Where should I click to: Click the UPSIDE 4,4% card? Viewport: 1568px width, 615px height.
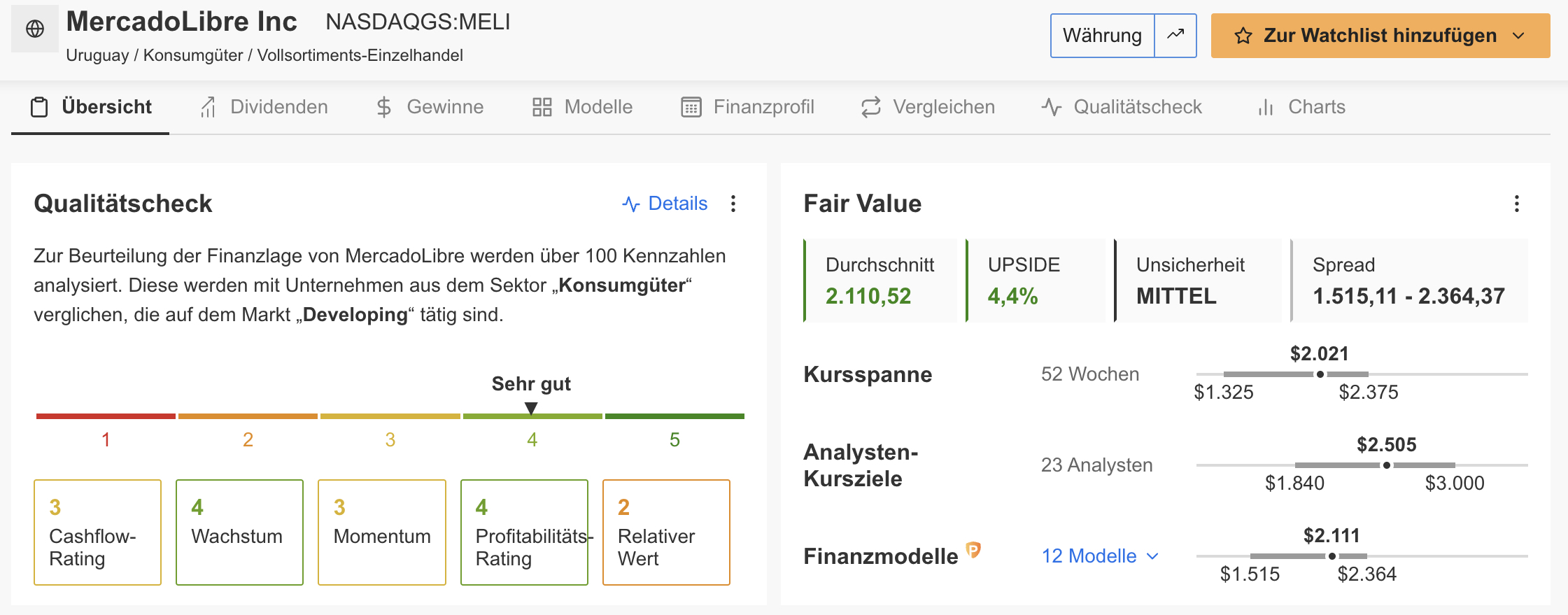pyautogui.click(x=1036, y=281)
